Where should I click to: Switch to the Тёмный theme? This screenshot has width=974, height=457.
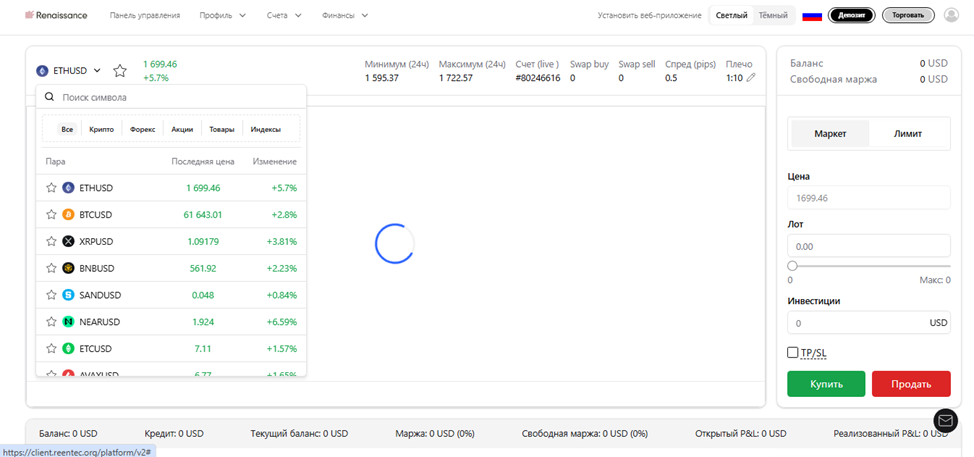[x=773, y=16]
